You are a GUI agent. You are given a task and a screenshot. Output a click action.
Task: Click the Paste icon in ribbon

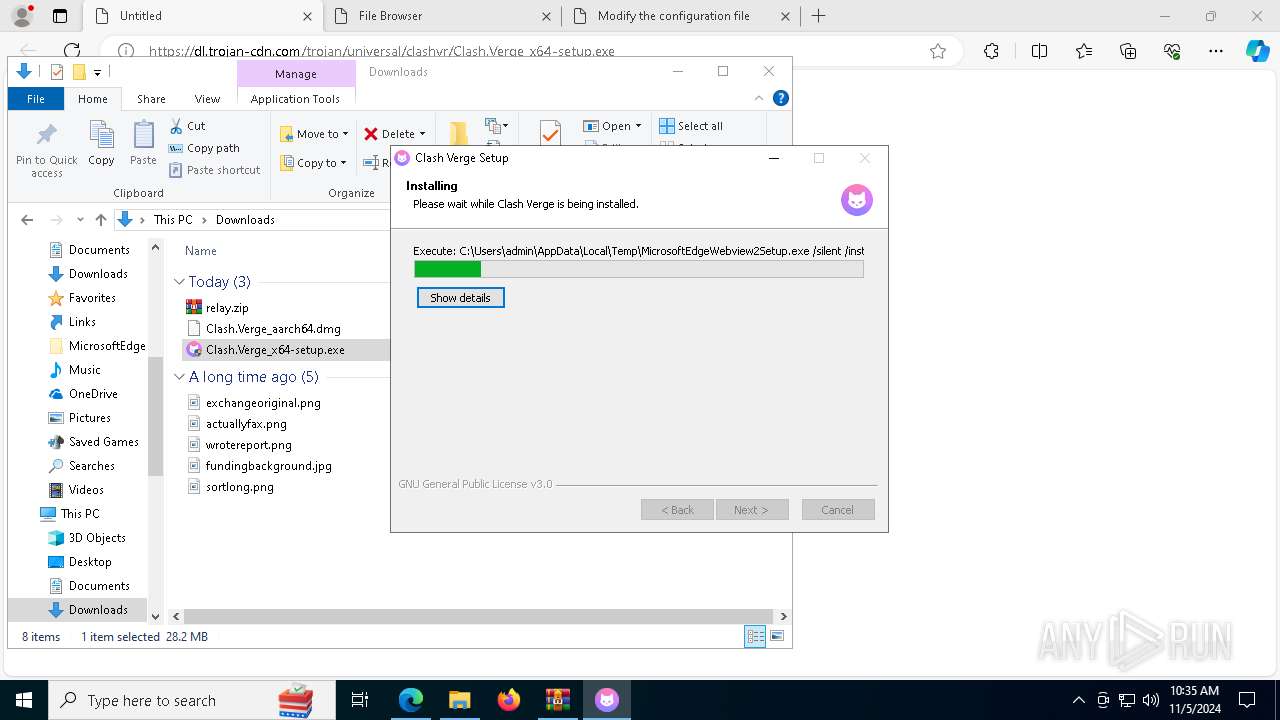coord(143,143)
